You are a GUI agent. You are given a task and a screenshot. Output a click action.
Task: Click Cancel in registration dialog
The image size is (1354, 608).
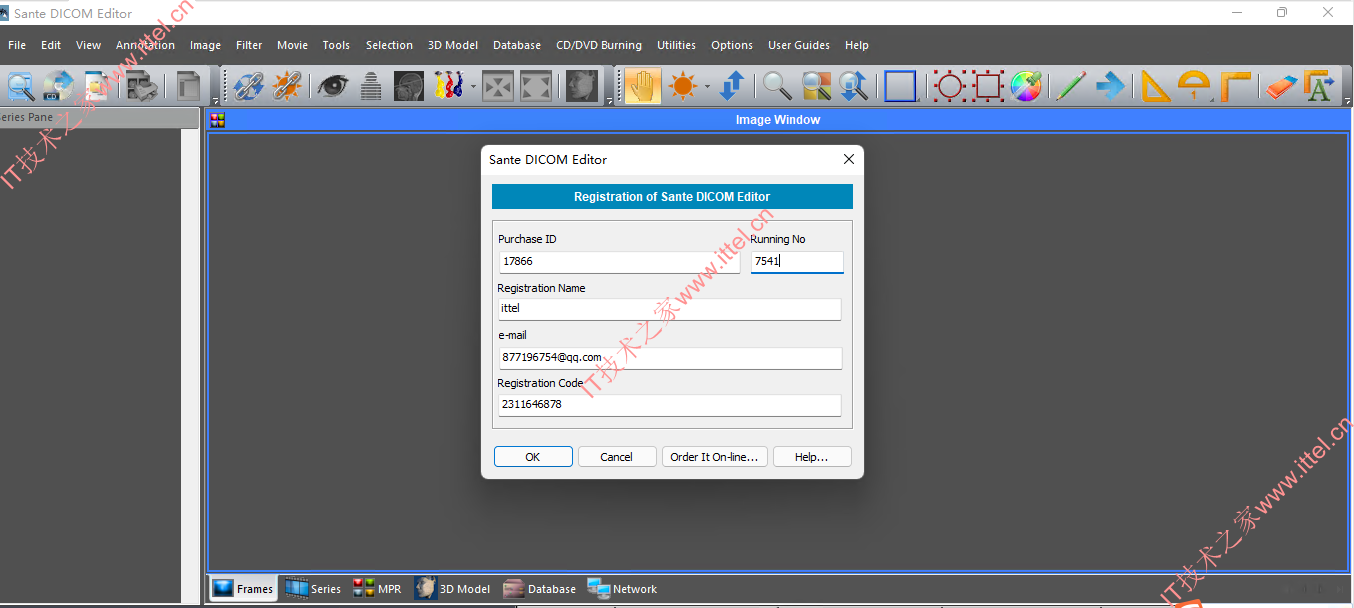(617, 457)
